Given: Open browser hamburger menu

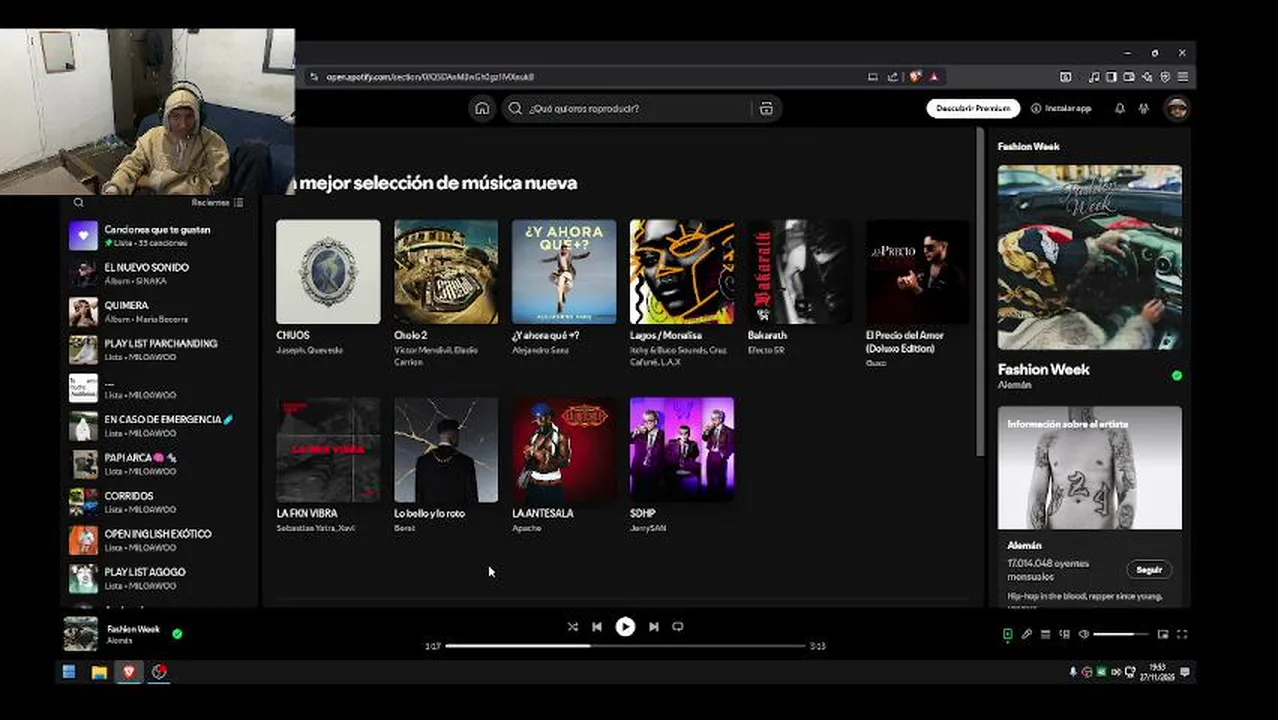Looking at the screenshot, I should (x=1183, y=77).
